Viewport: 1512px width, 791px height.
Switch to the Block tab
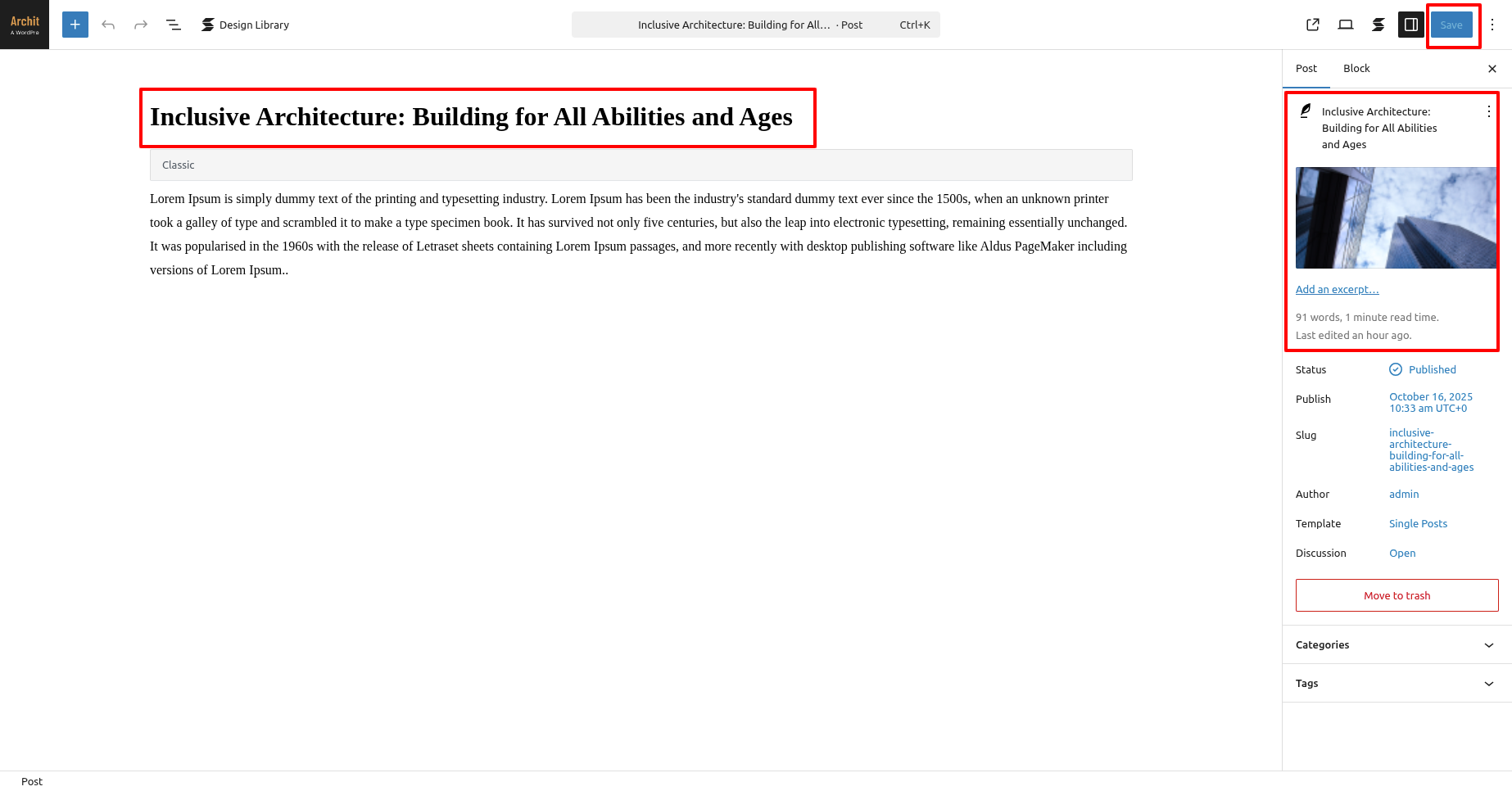pos(1356,68)
